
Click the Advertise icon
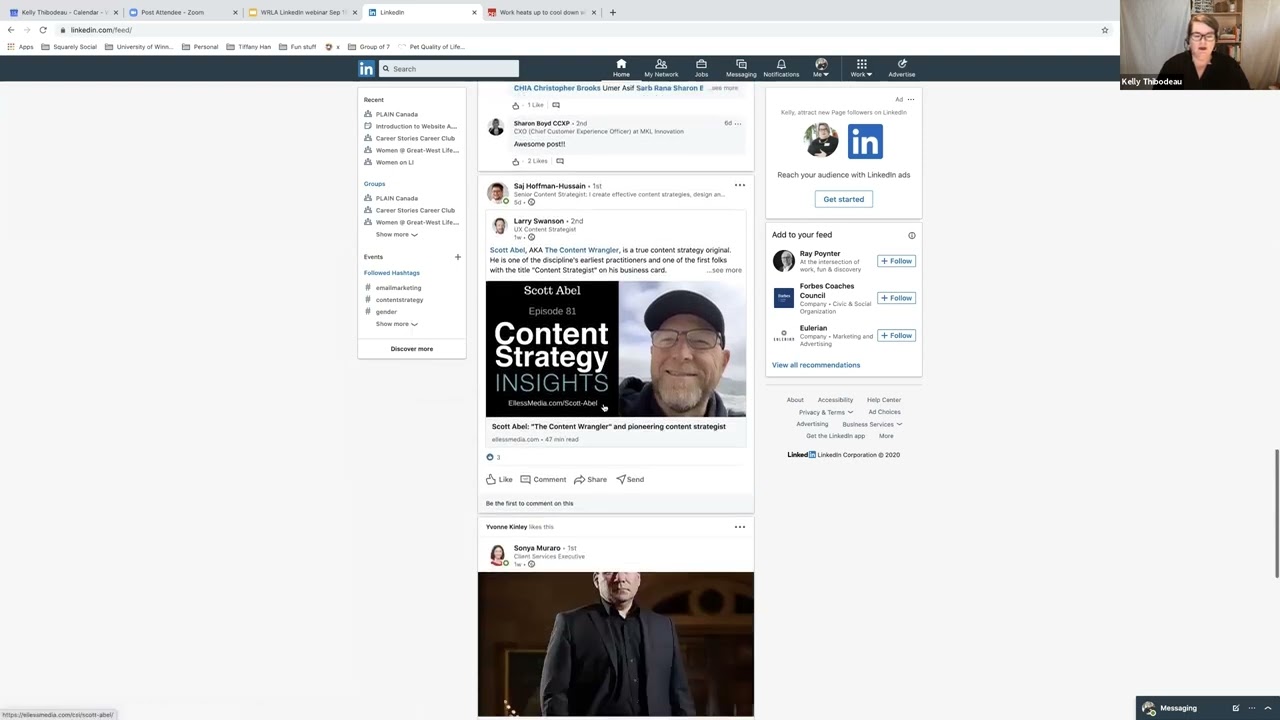pos(901,68)
